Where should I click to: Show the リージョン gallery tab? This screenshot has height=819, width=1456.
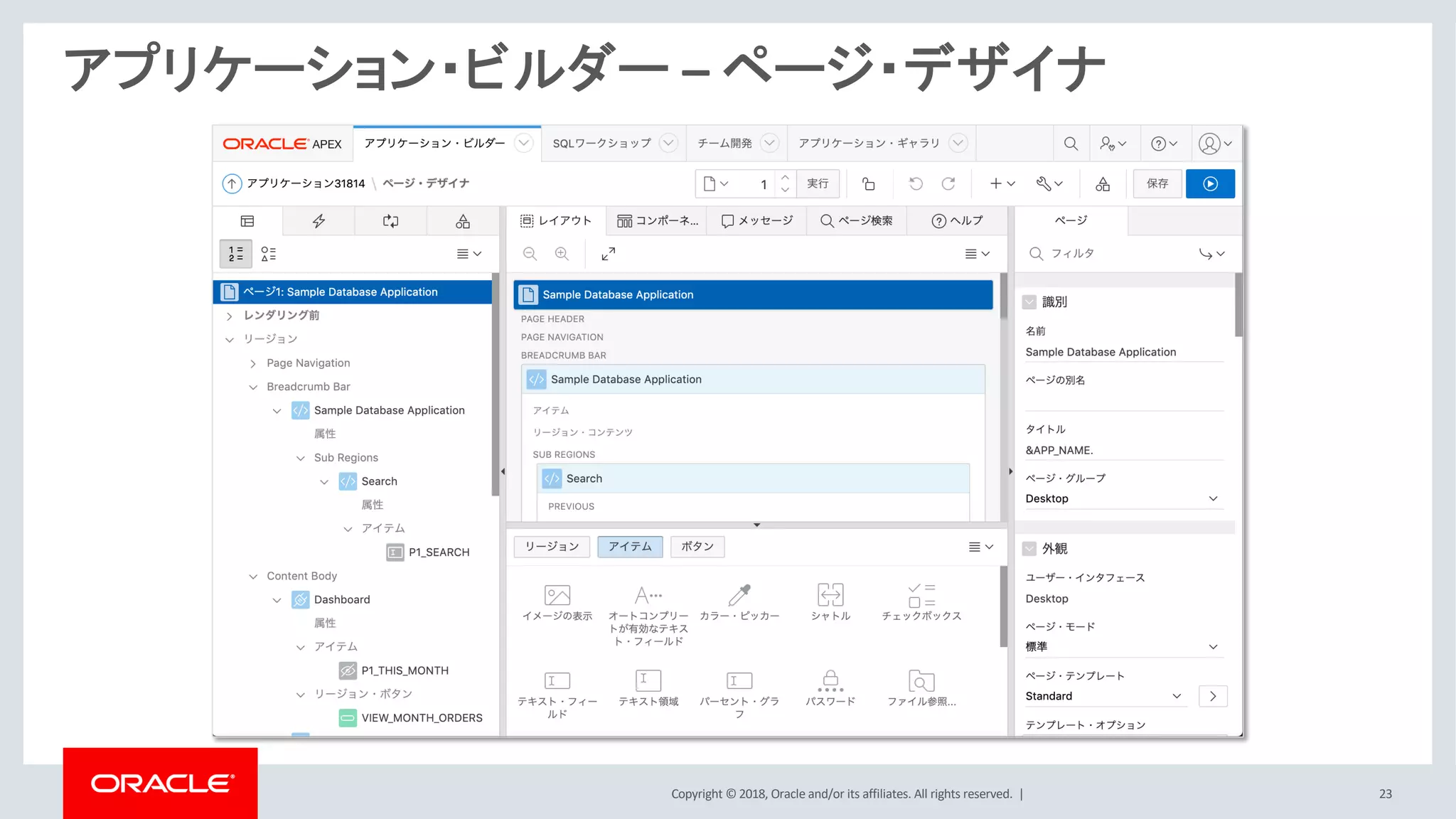tap(552, 547)
